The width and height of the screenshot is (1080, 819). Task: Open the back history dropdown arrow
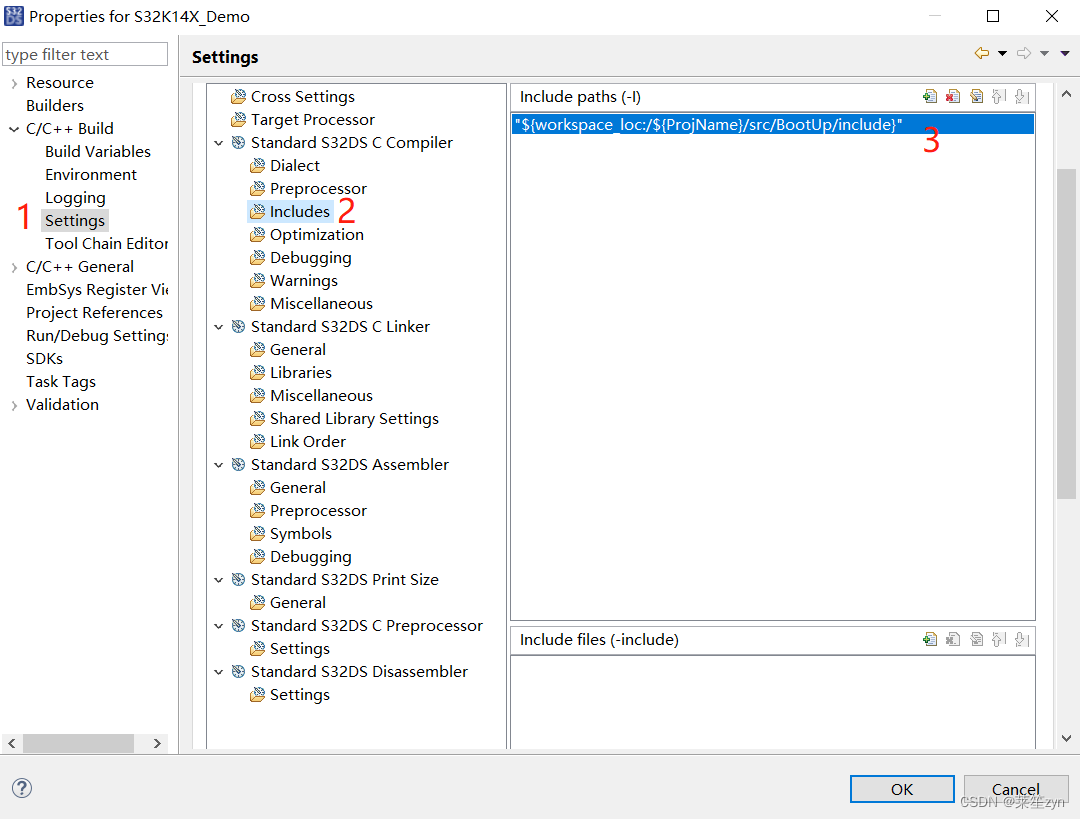pyautogui.click(x=1002, y=54)
